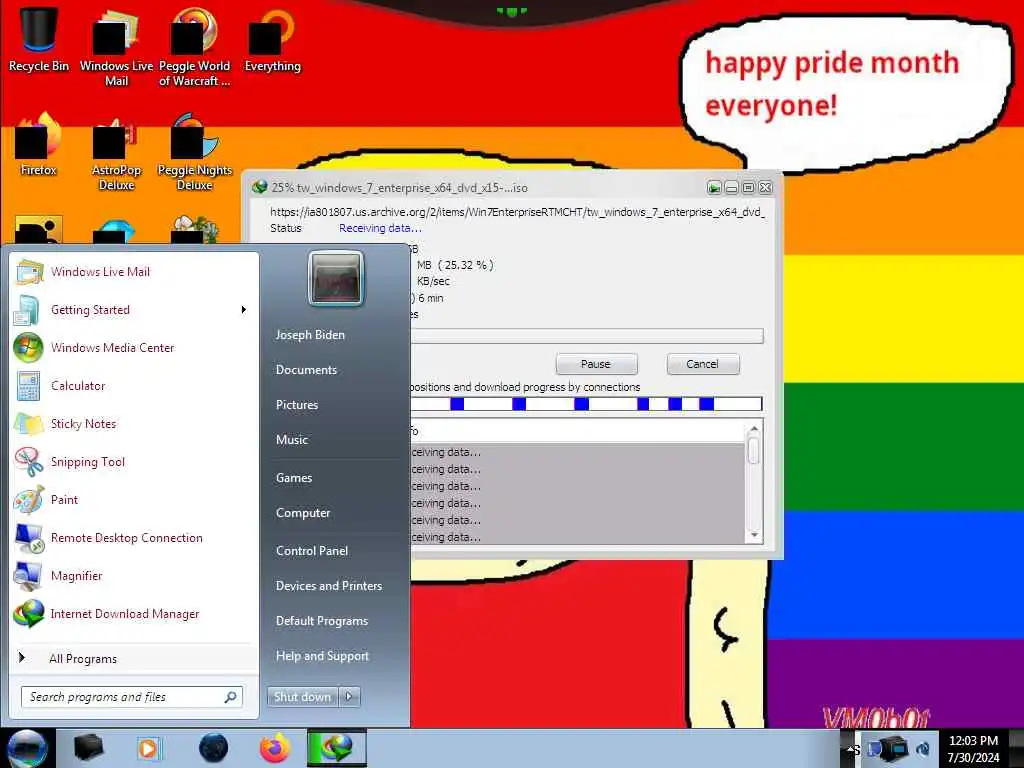Click the IDM download window title text
The image size is (1024, 768).
(400, 187)
